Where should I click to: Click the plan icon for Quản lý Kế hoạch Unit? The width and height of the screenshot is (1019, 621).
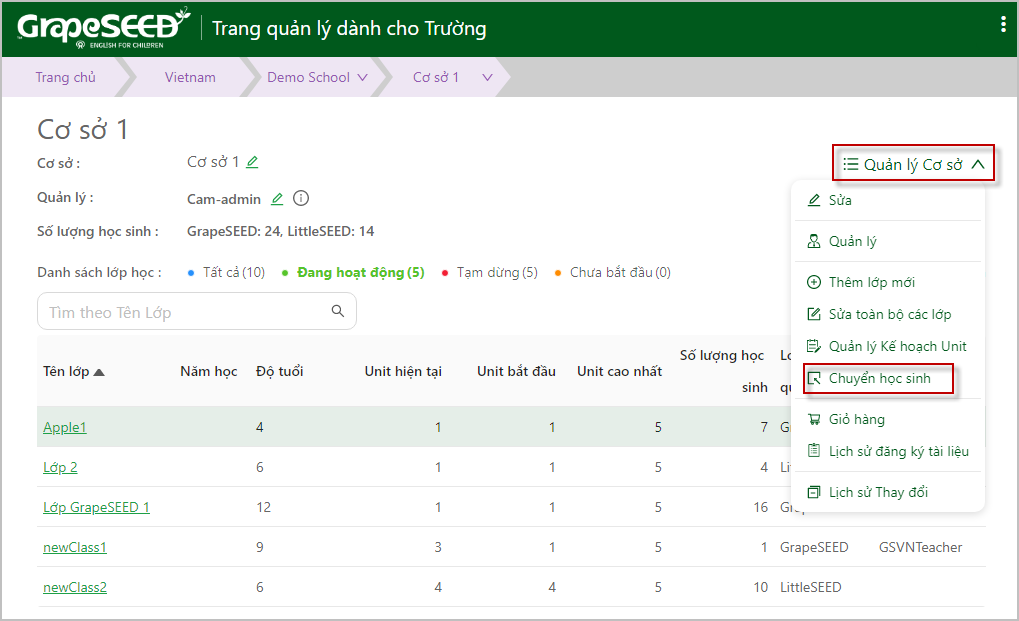coord(814,346)
